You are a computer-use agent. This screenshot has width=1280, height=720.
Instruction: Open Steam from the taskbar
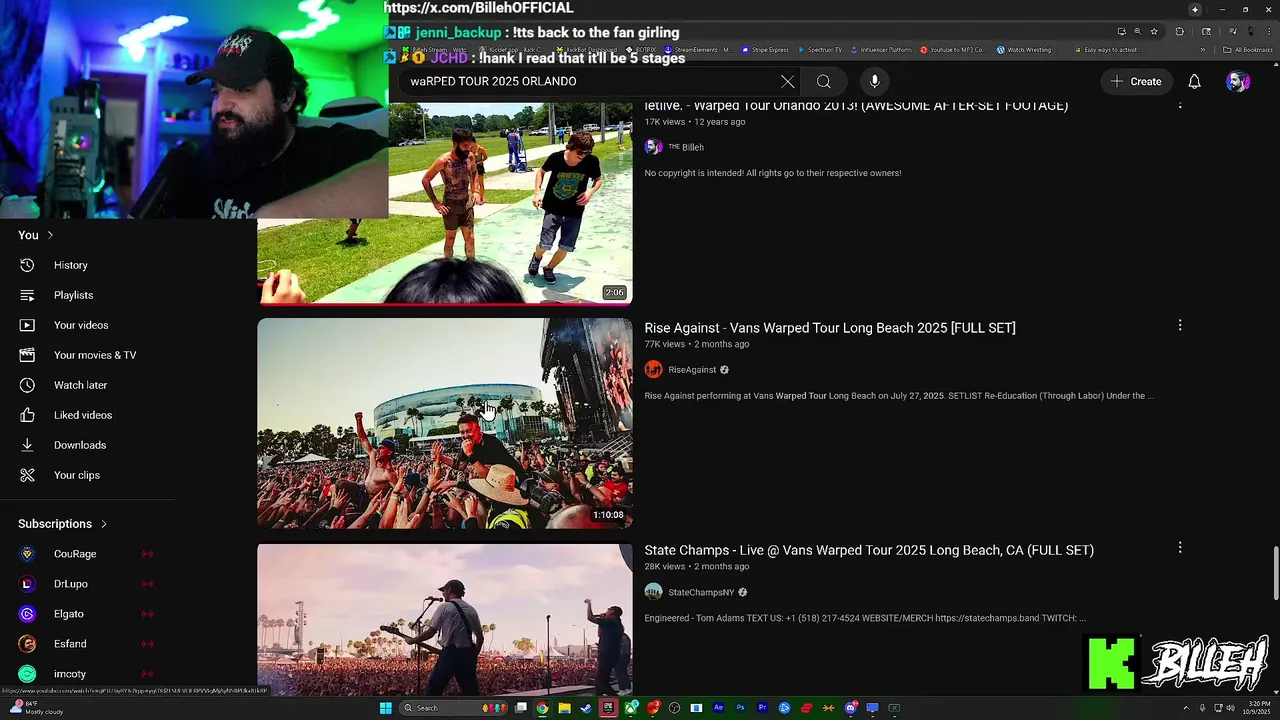pos(586,708)
